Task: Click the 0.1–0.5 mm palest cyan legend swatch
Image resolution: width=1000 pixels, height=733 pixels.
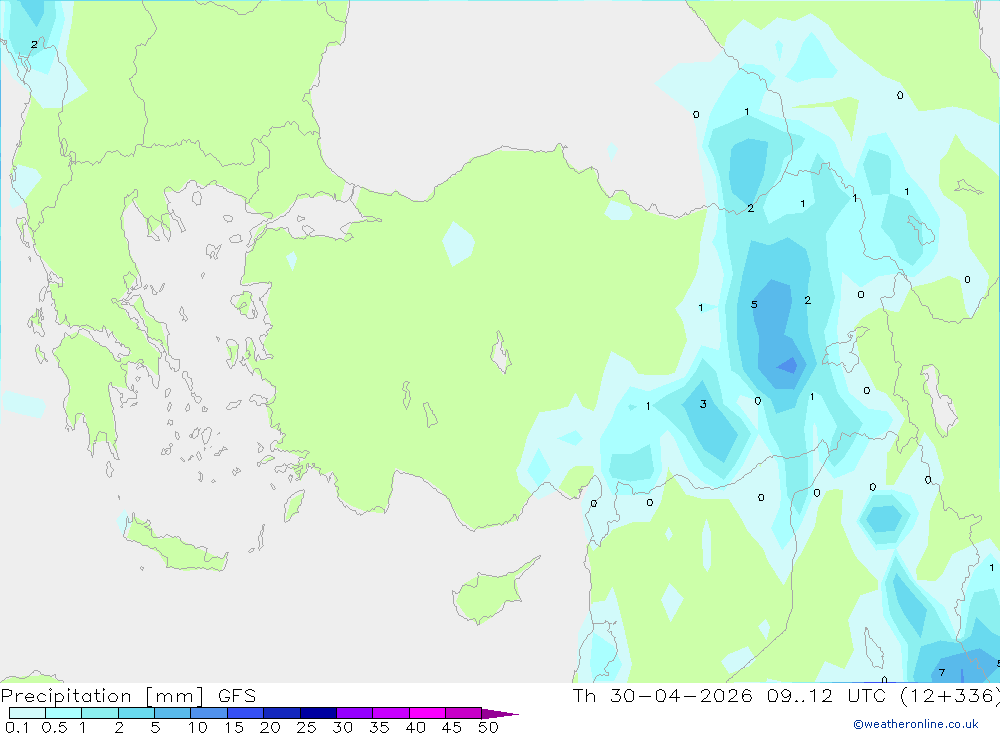Action: pyautogui.click(x=27, y=713)
